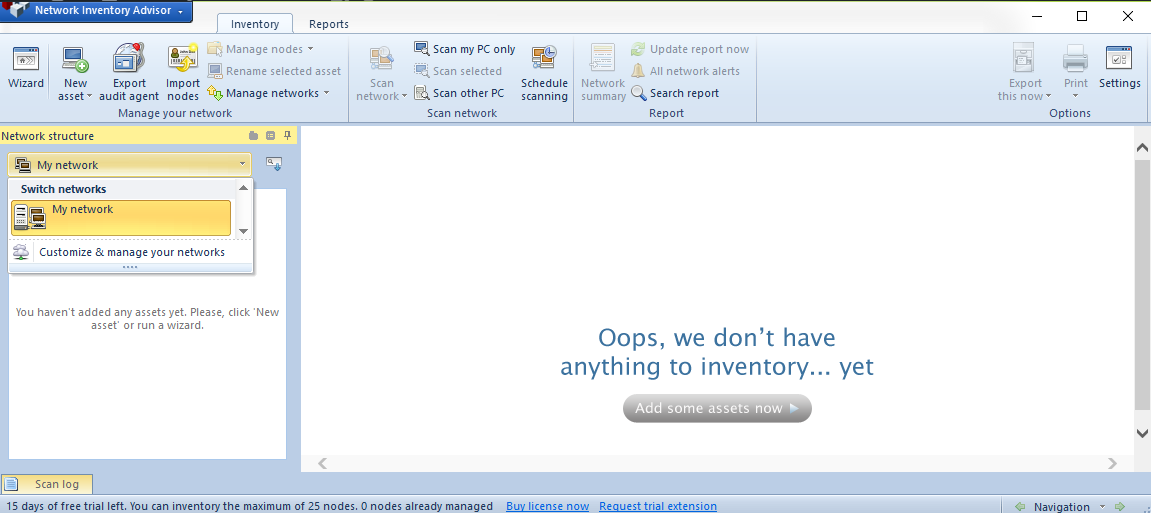This screenshot has height=513, width=1151.
Task: Click the Scan network icon
Action: 382,59
